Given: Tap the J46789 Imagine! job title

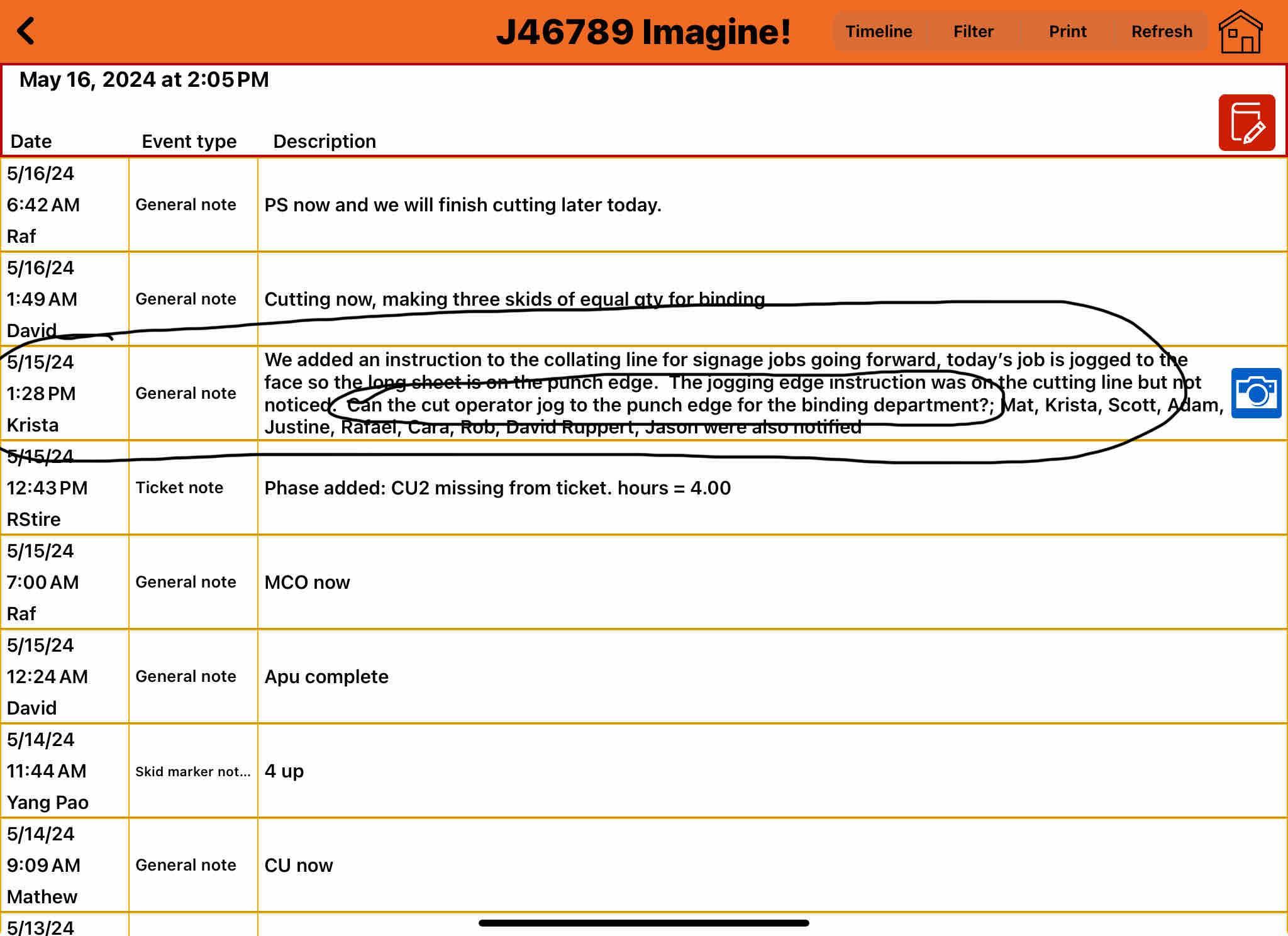Looking at the screenshot, I should [643, 31].
